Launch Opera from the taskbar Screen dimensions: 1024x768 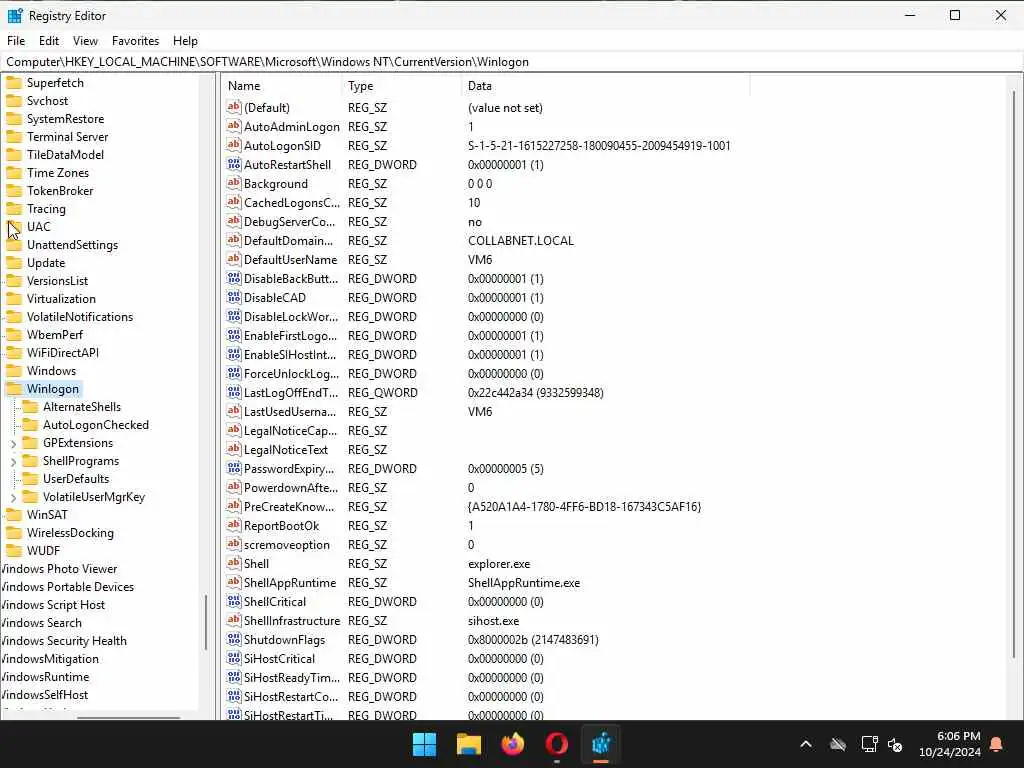pos(556,744)
